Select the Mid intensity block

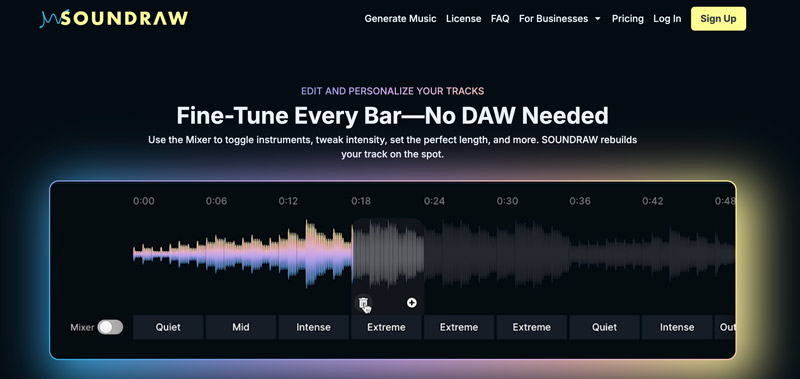point(241,327)
